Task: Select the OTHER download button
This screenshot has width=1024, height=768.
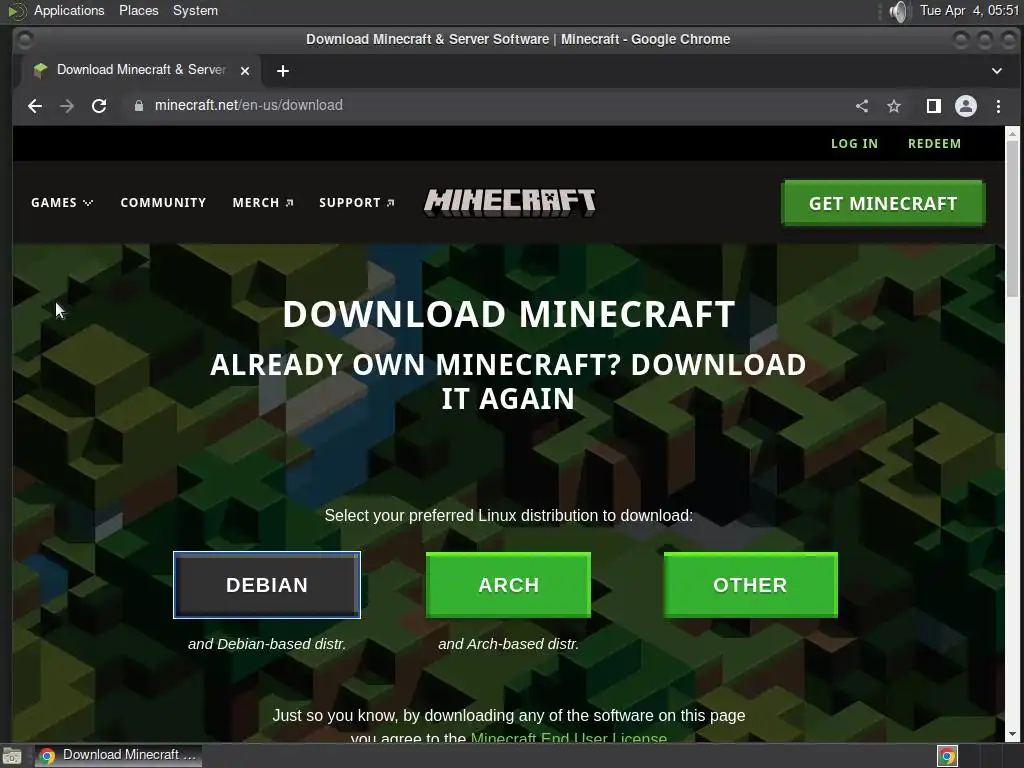Action: tap(750, 584)
